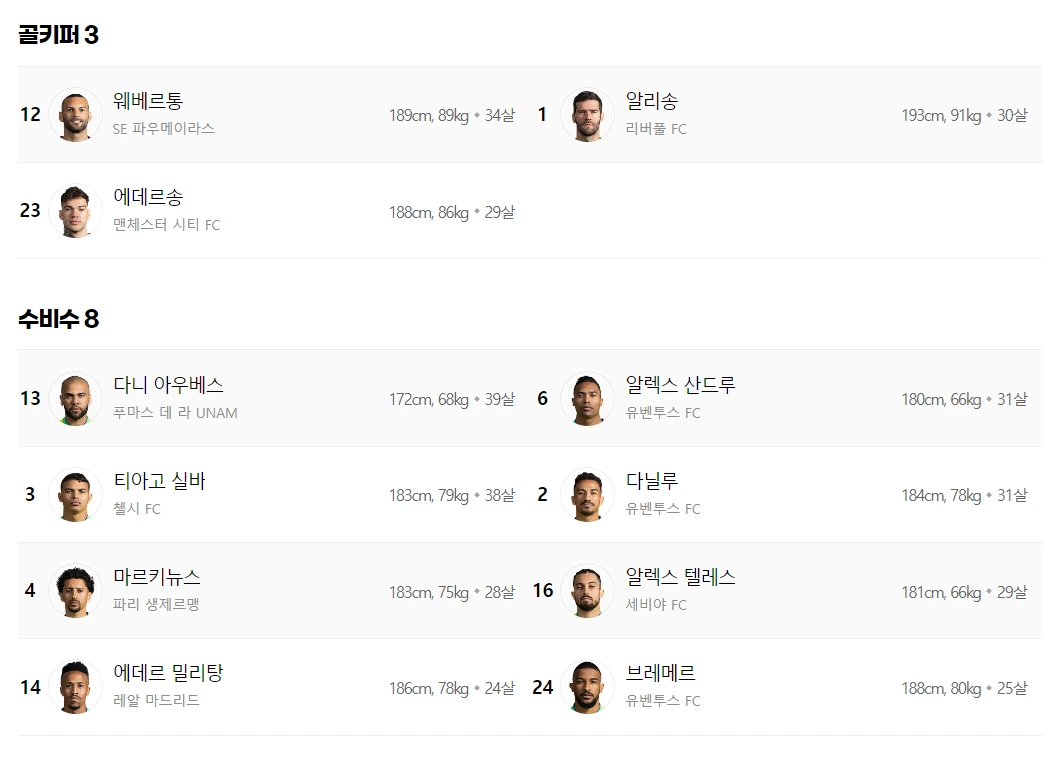Click 알리송 player portrait

click(587, 114)
